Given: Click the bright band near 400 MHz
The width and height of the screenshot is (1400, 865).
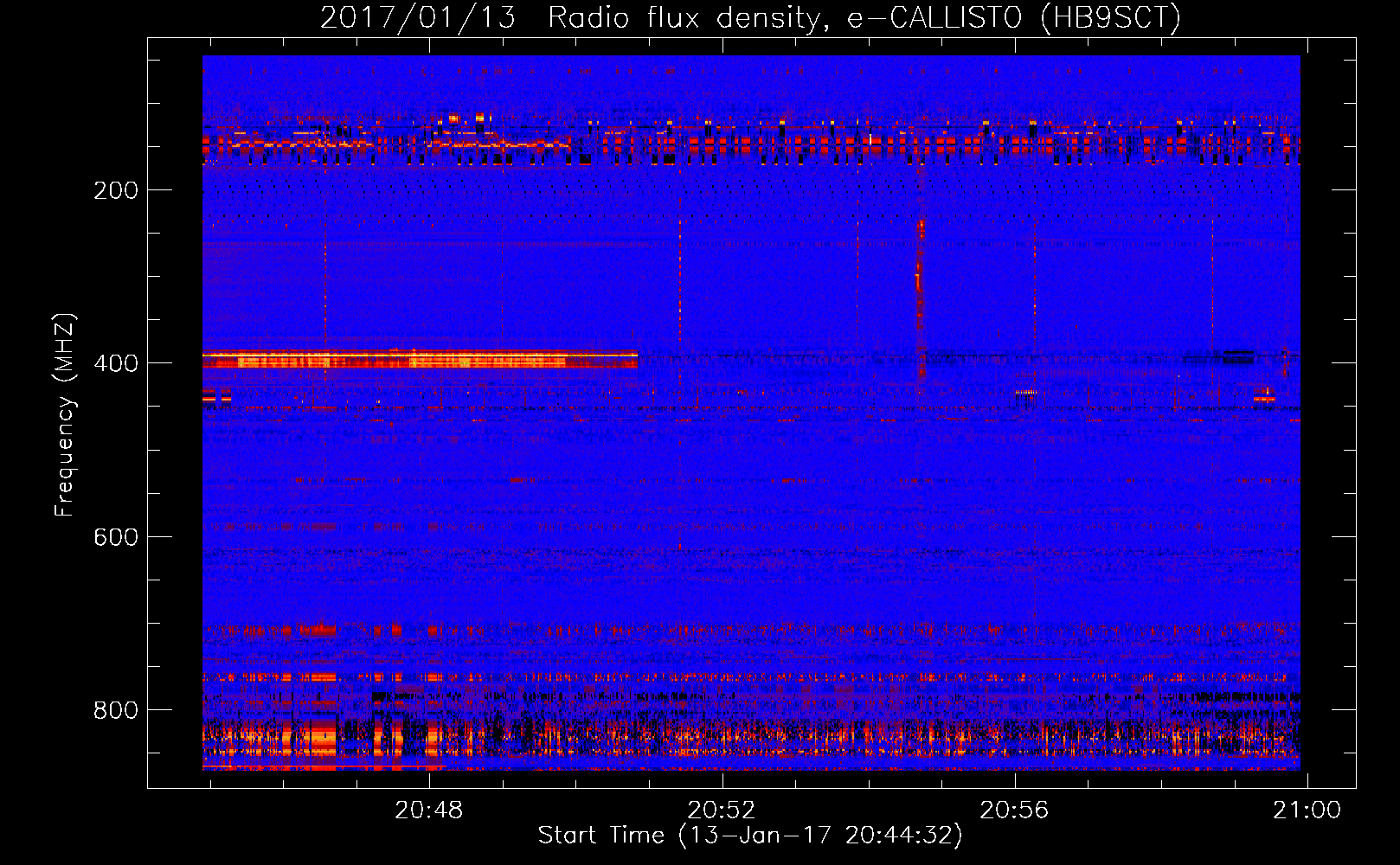Looking at the screenshot, I should (x=420, y=359).
